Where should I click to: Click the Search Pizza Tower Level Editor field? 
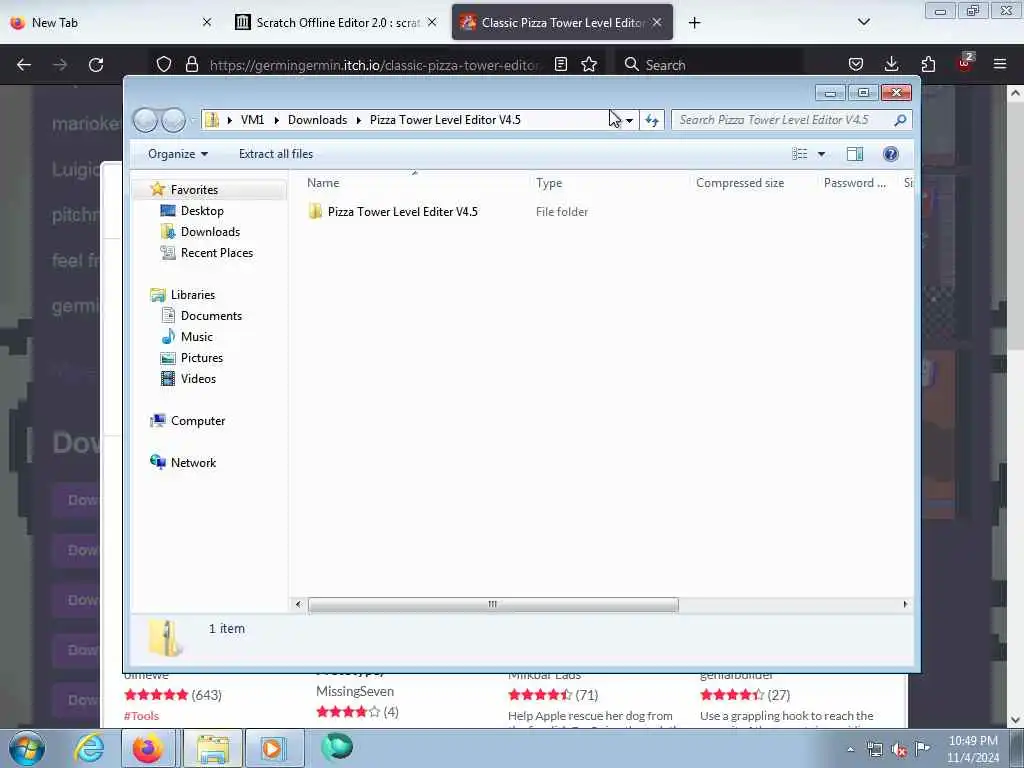[x=782, y=120]
